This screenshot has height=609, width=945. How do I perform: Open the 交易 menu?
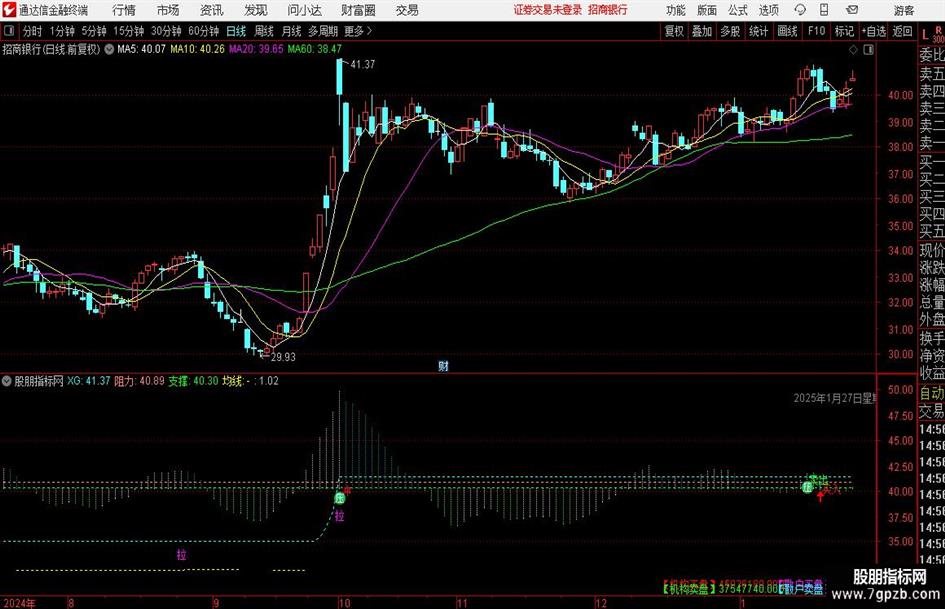pyautogui.click(x=407, y=10)
